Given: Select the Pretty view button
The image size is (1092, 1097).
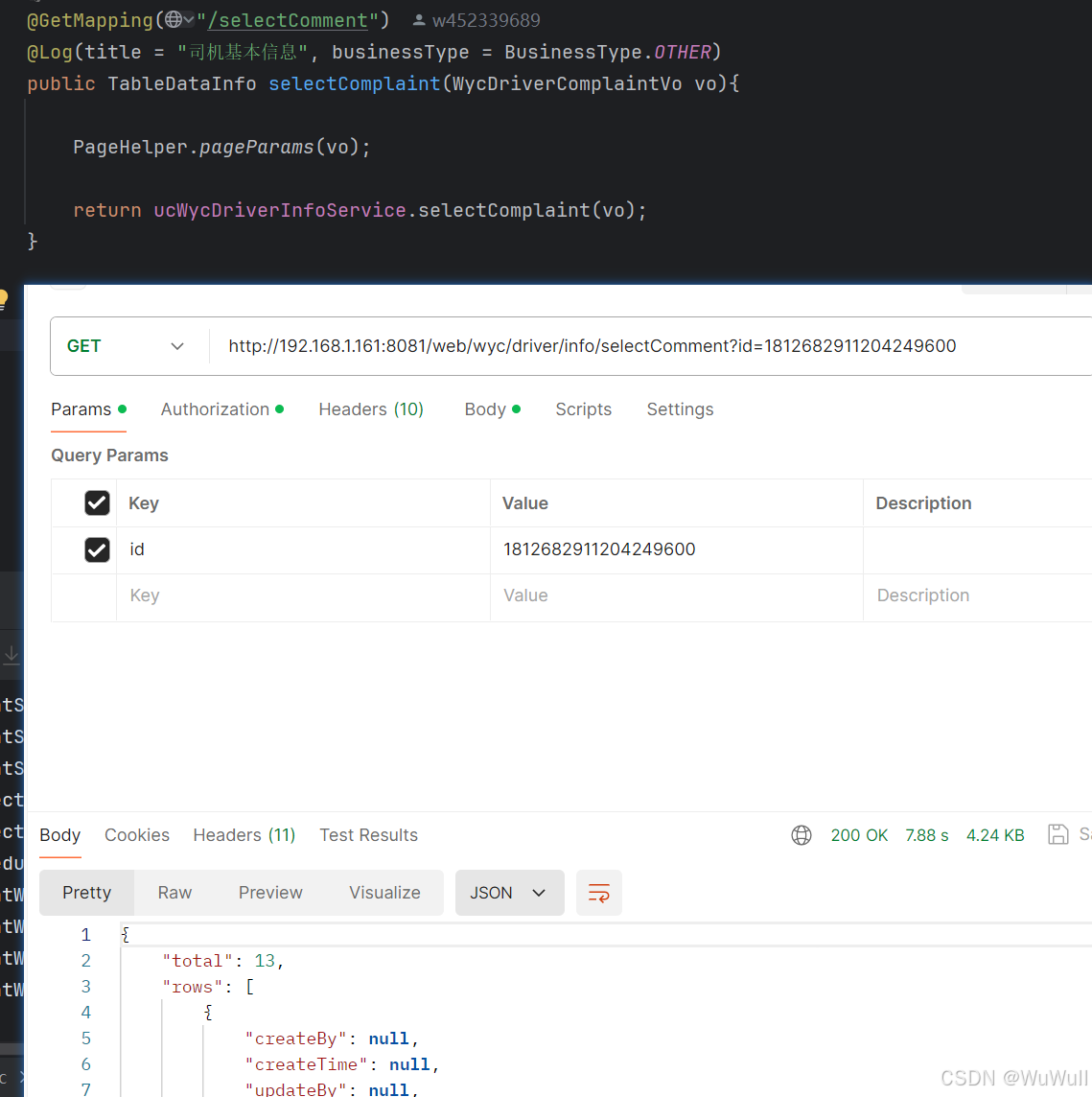Looking at the screenshot, I should [86, 893].
